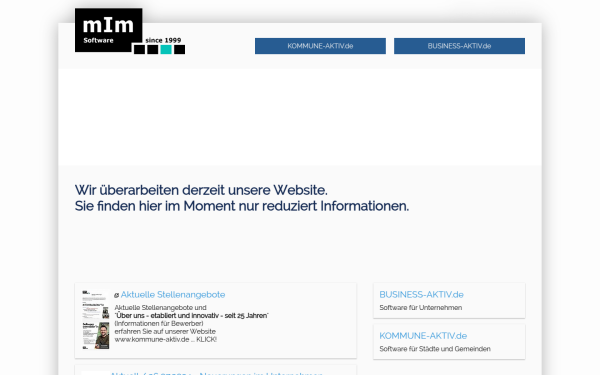The height and width of the screenshot is (375, 600).
Task: Click the text 'Software für Unternehmen'
Action: [x=421, y=308]
